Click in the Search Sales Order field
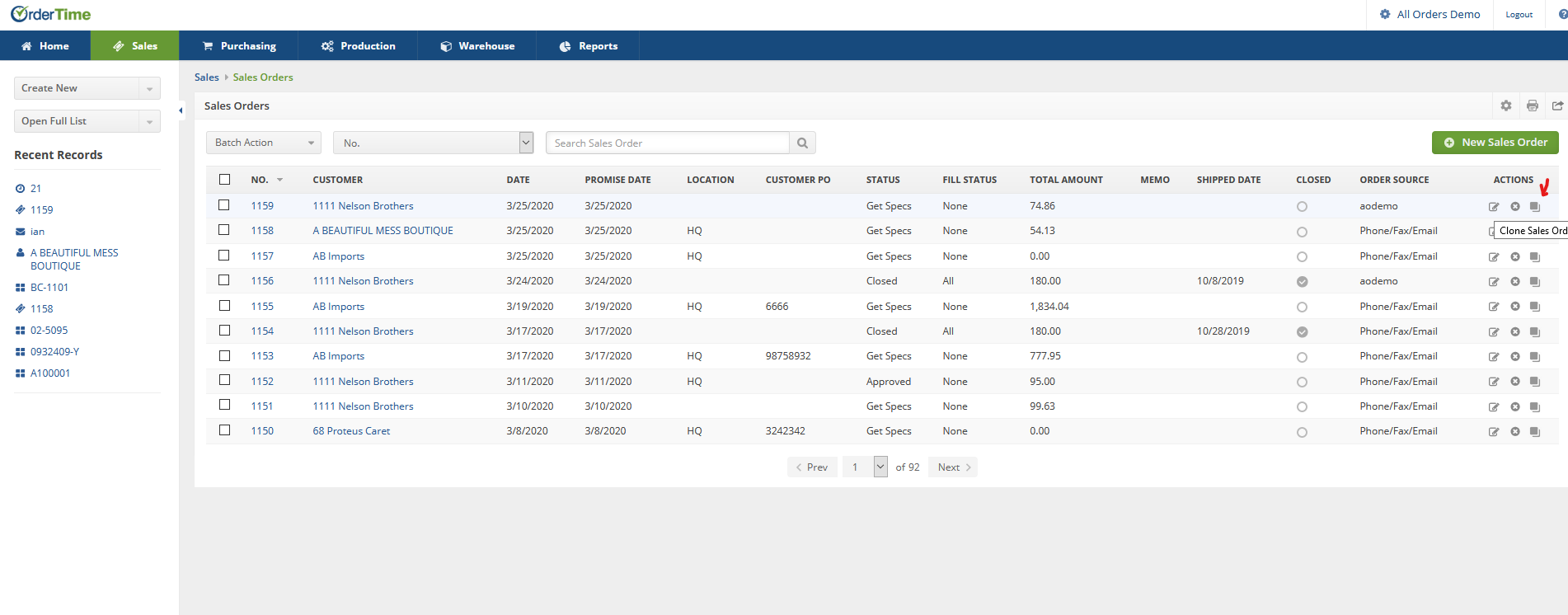The image size is (1568, 615). click(x=667, y=143)
